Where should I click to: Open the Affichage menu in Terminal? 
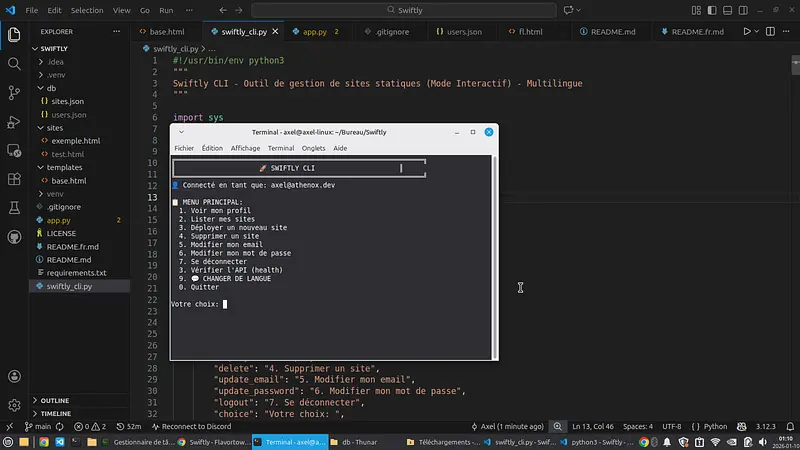pos(245,148)
